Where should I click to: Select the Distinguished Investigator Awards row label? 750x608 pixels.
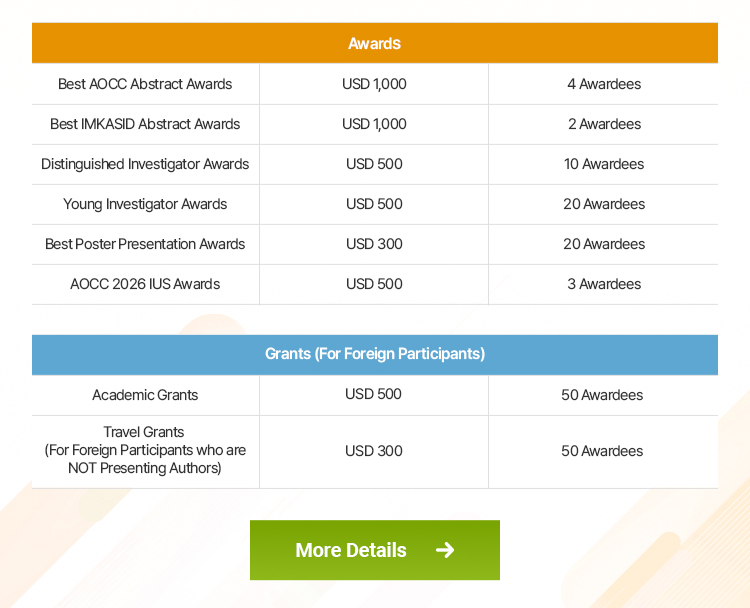tap(145, 164)
